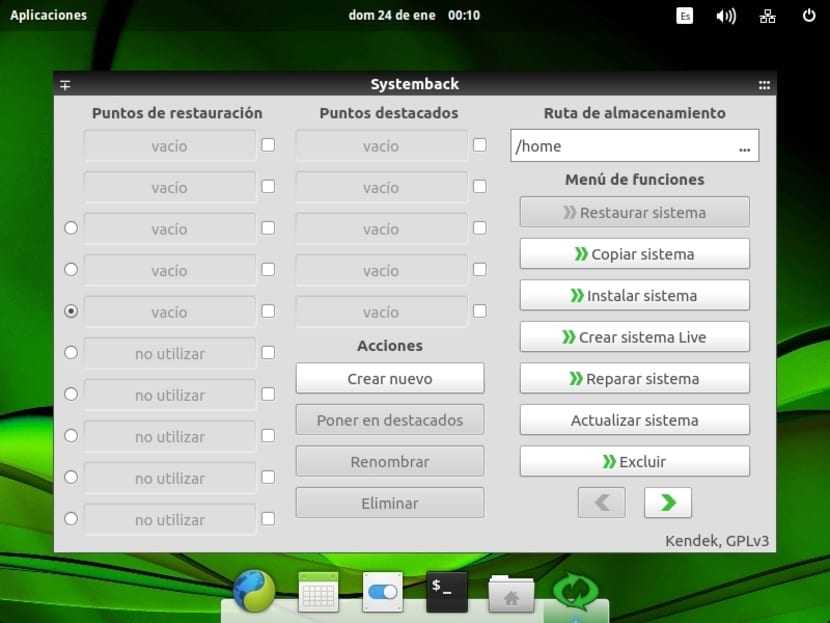The width and height of the screenshot is (830, 623).
Task: Open the settings toggle dock icon
Action: pyautogui.click(x=382, y=592)
